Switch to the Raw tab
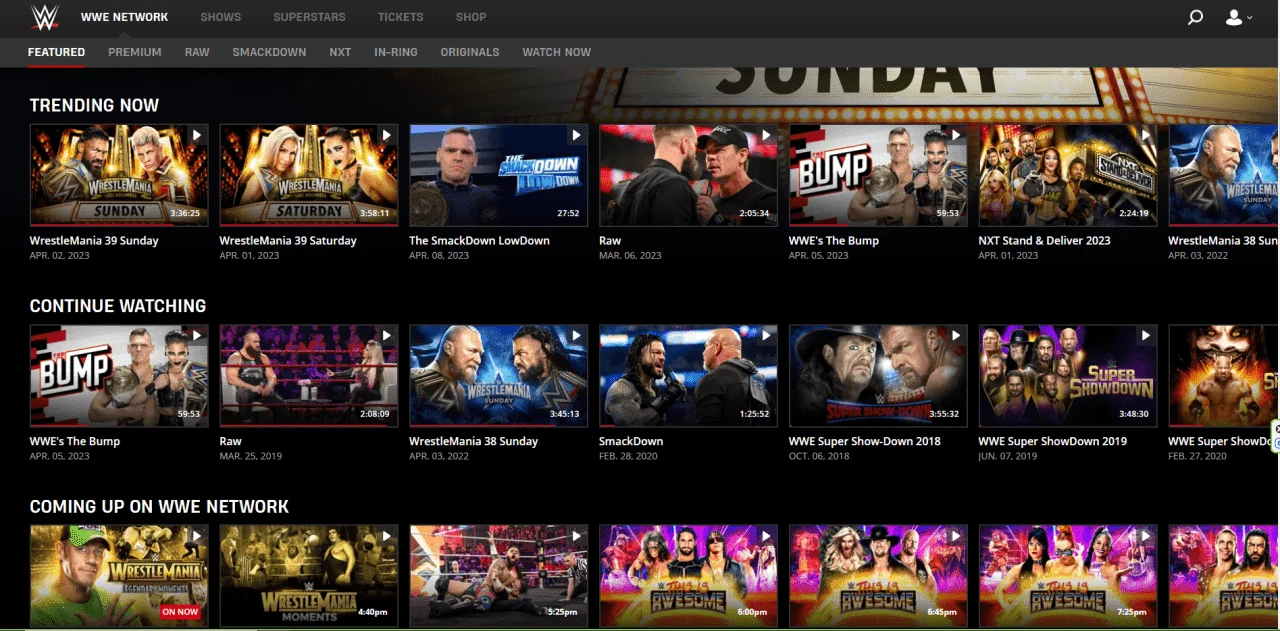The image size is (1280, 631). [197, 52]
